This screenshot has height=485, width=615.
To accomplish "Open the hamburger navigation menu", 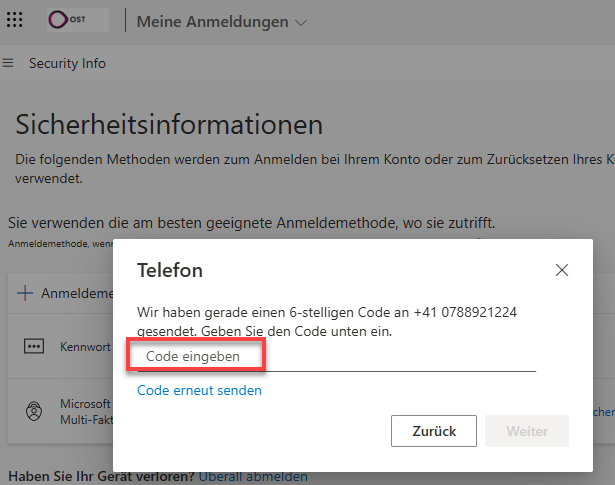I will click(8, 64).
